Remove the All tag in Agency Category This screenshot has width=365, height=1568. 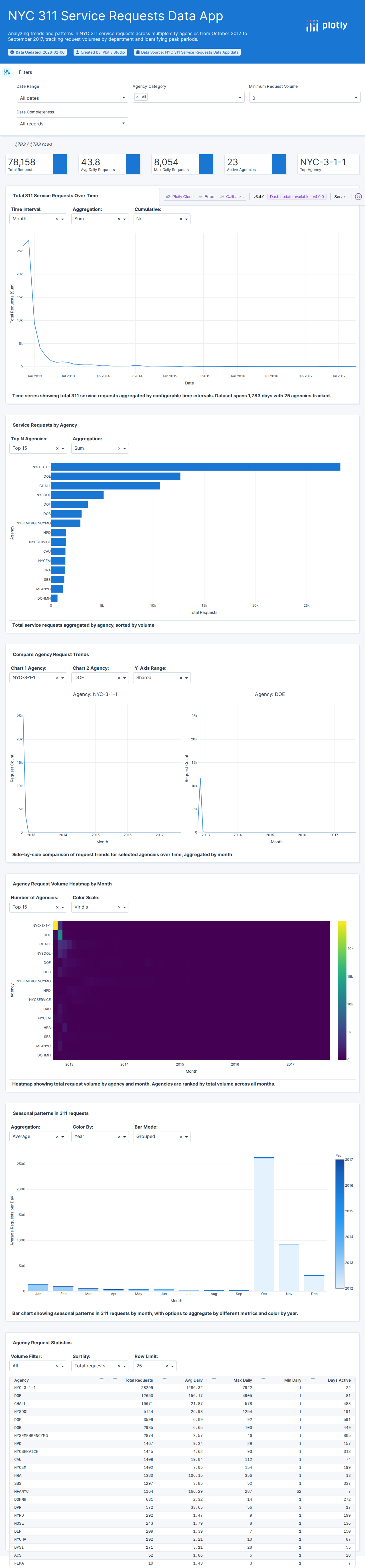point(137,97)
